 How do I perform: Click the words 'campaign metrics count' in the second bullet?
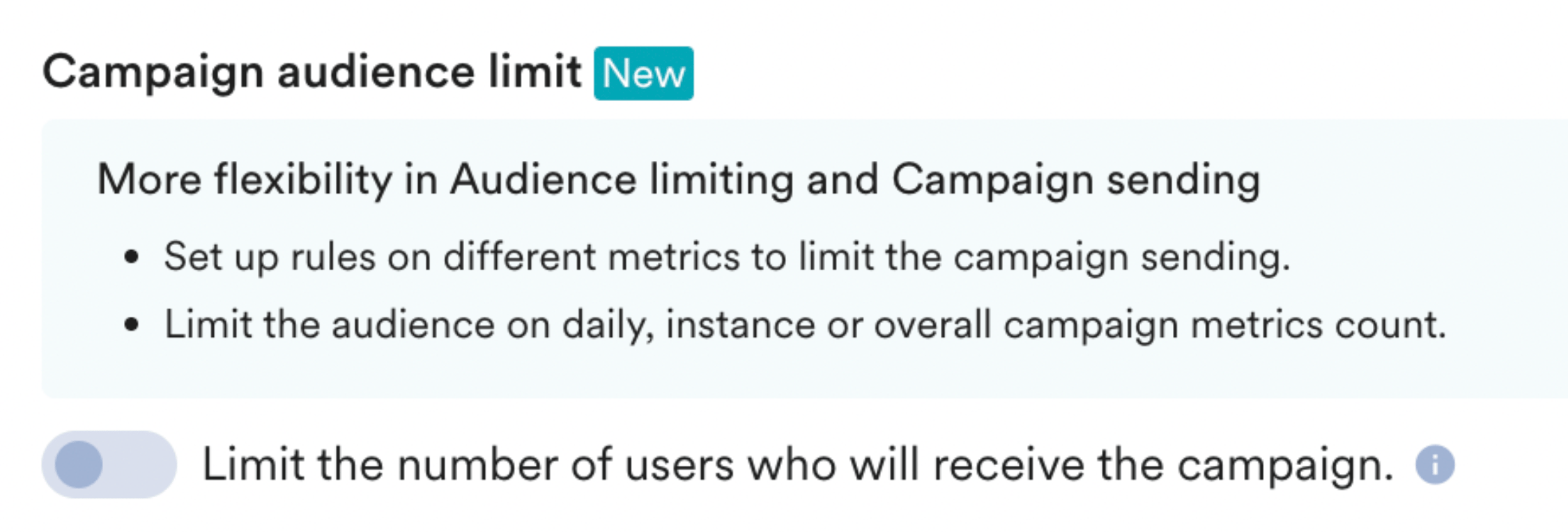tap(1224, 325)
